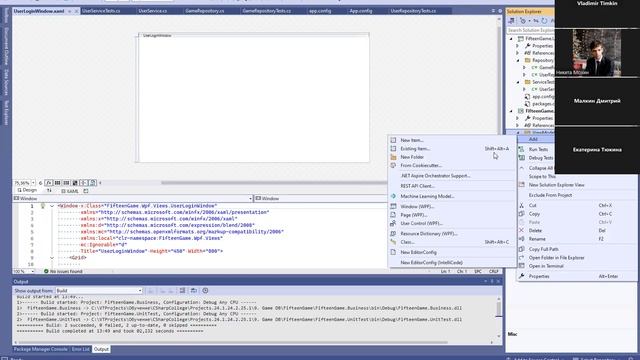Collapse the Repository folder node
The height and width of the screenshot is (360, 640).
[518, 60]
